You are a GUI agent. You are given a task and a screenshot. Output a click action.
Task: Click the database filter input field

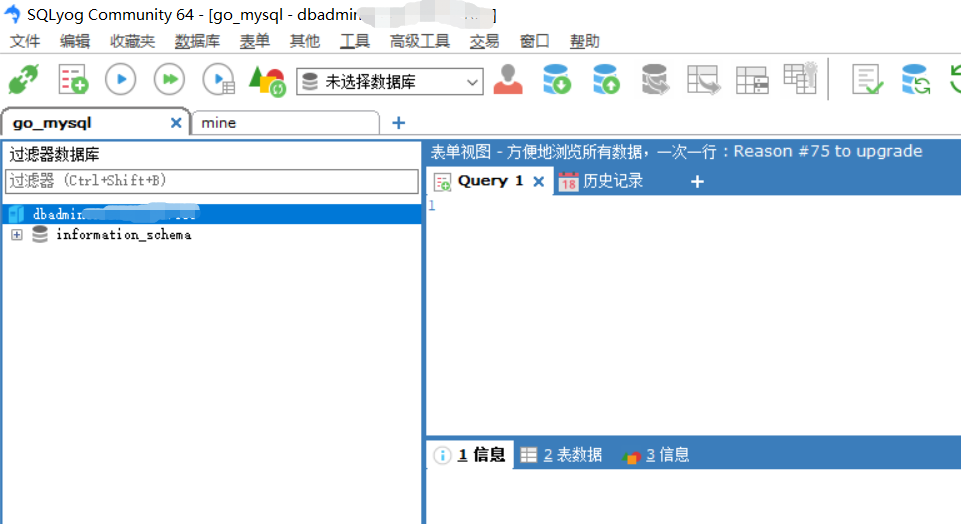pos(211,181)
